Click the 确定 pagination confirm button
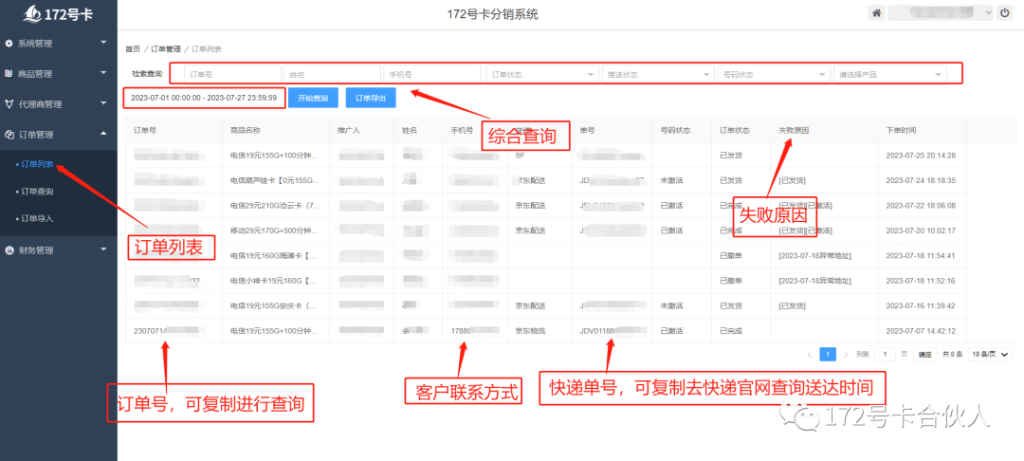 click(x=925, y=355)
